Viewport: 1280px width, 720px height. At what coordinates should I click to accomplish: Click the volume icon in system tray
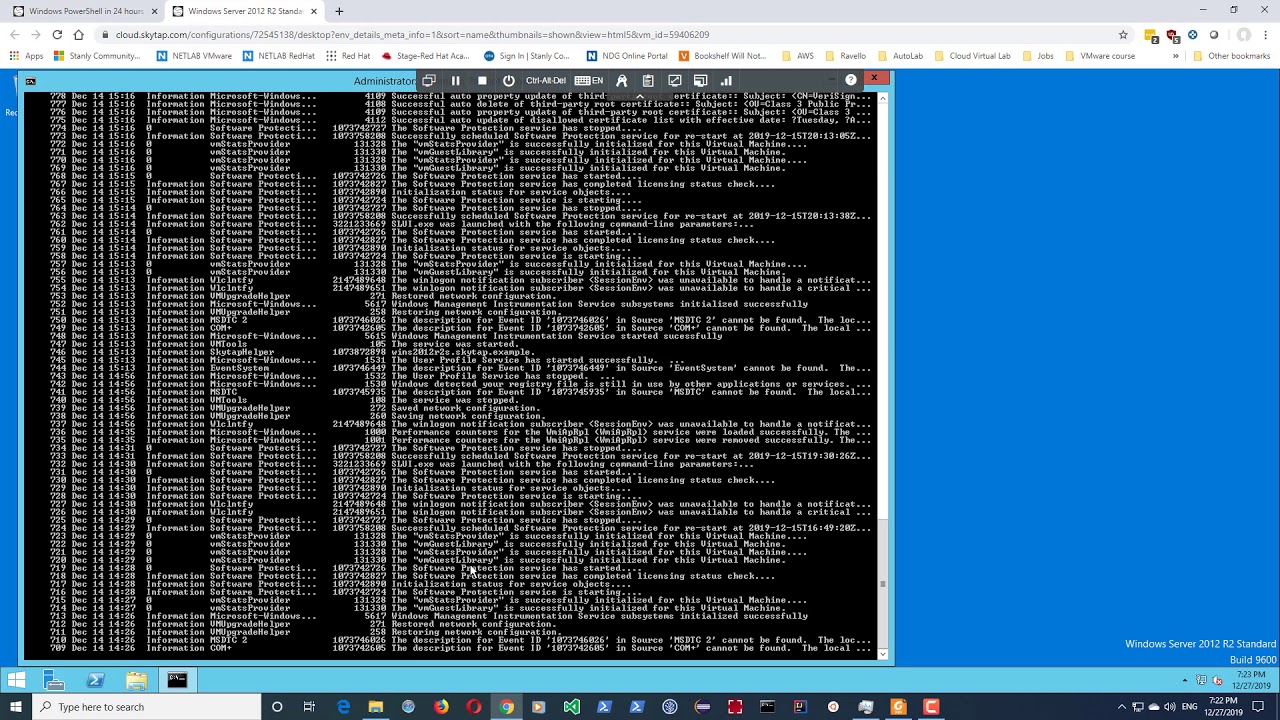[x=1168, y=707]
